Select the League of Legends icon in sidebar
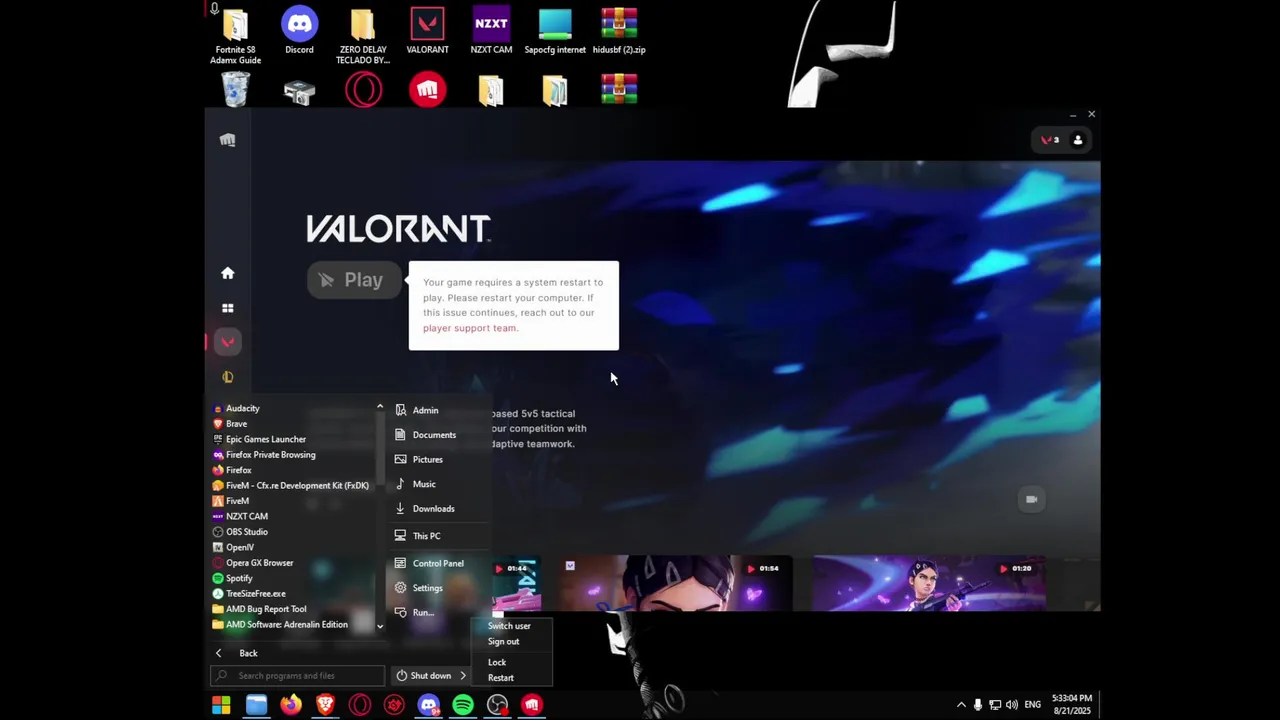Screen dimensions: 1280x720 tap(227, 377)
